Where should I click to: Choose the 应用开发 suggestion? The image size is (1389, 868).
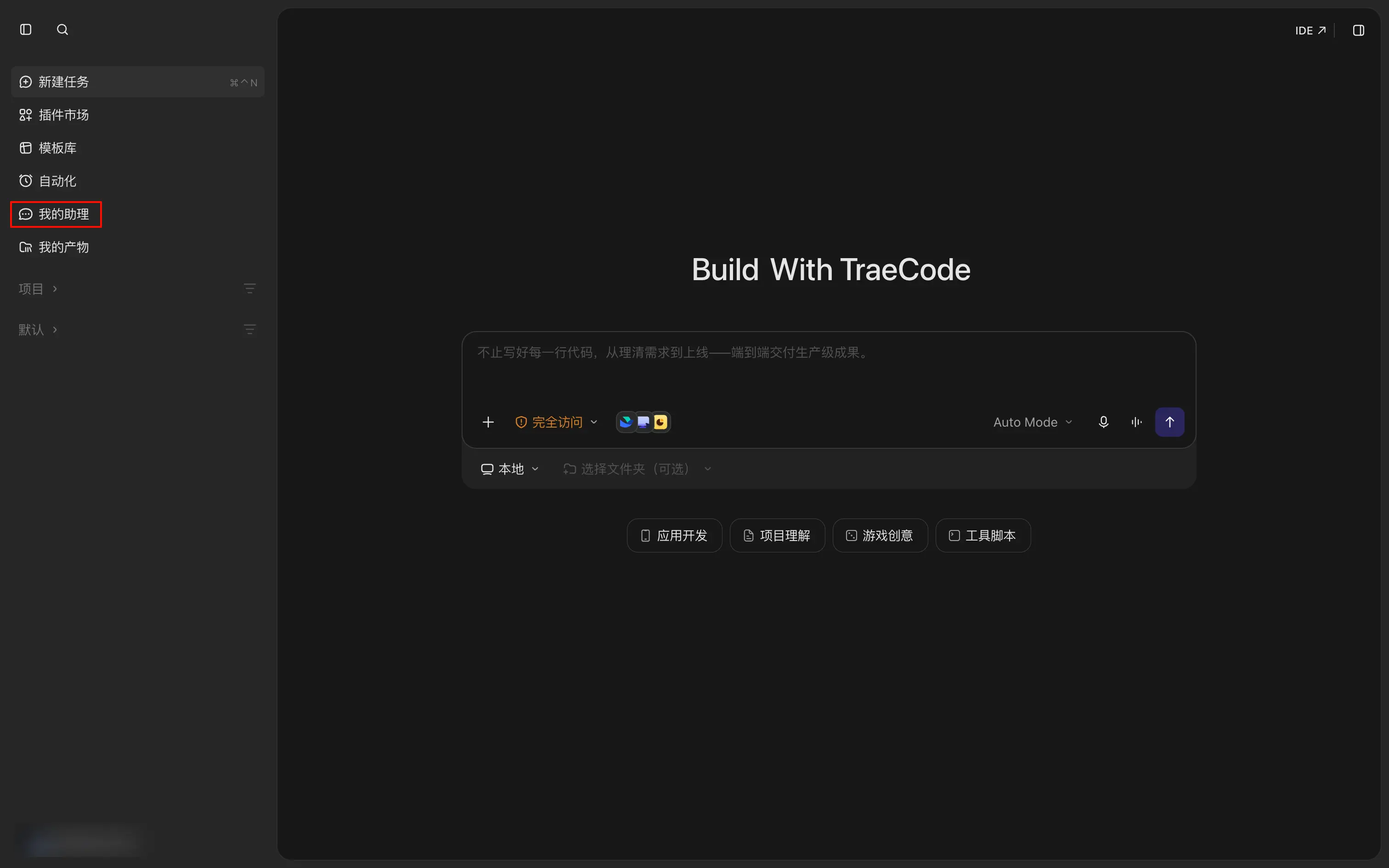[674, 535]
